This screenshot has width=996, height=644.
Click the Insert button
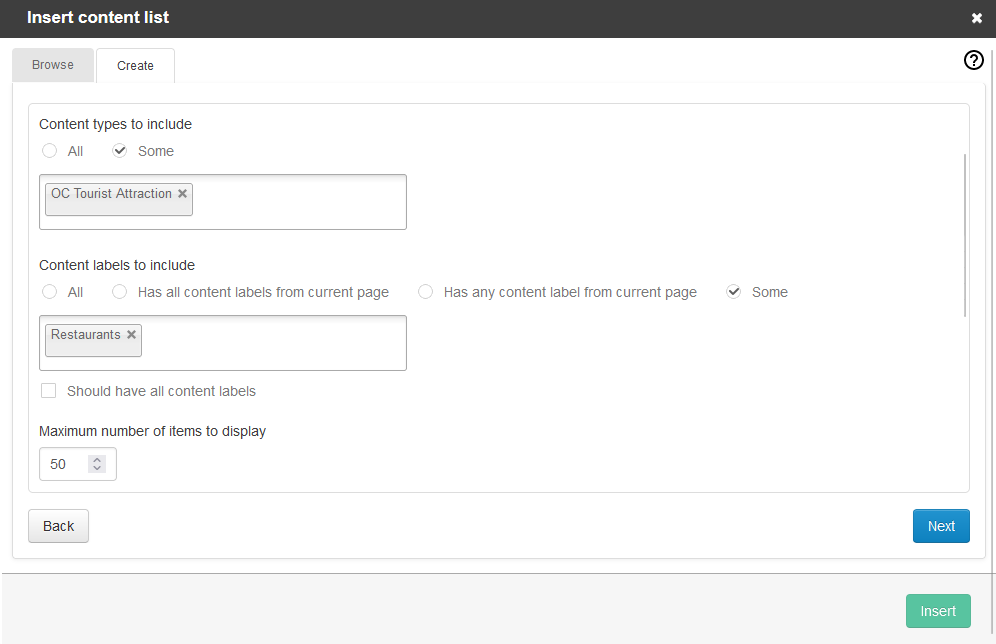(x=938, y=610)
